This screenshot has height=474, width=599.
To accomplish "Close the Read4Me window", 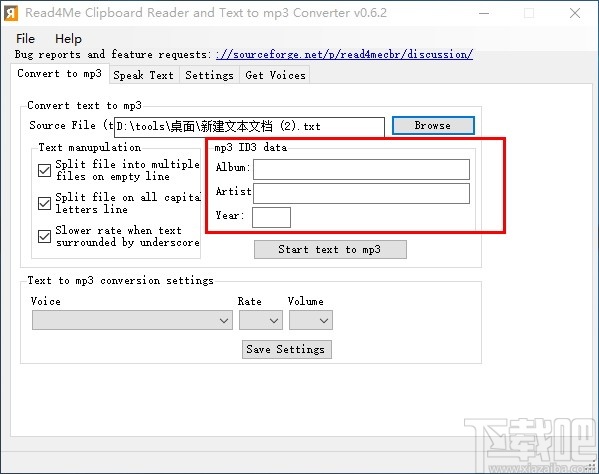I will pyautogui.click(x=575, y=13).
